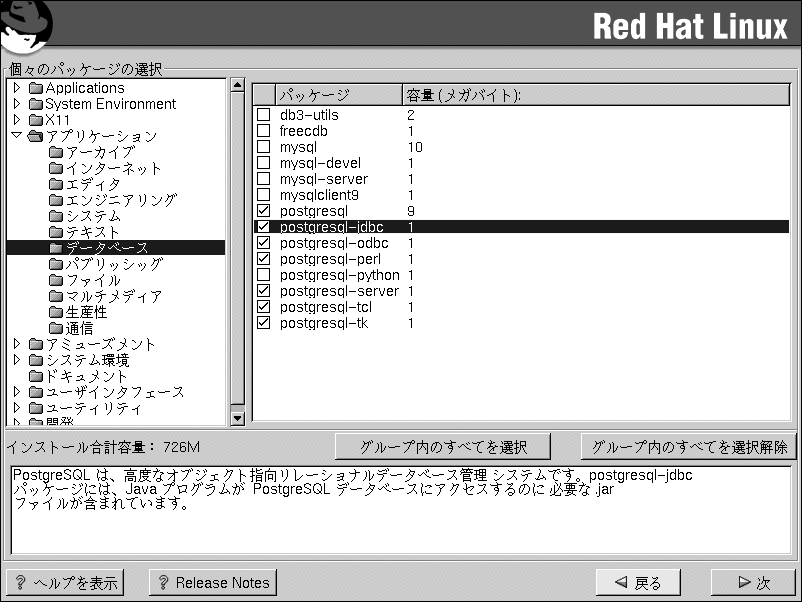Viewport: 802px width, 602px height.
Task: Click the folder icon next to エディタ
Action: [x=57, y=184]
